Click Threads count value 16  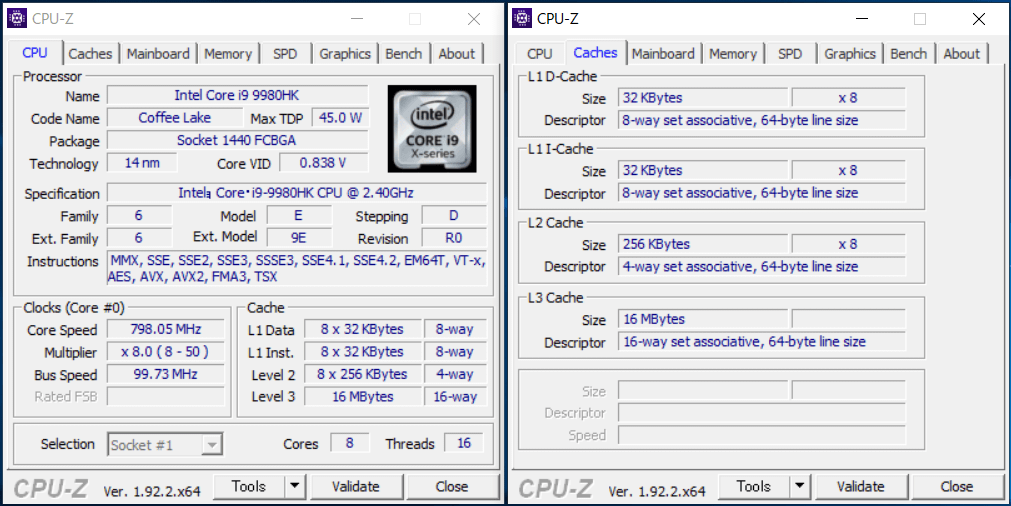[464, 443]
